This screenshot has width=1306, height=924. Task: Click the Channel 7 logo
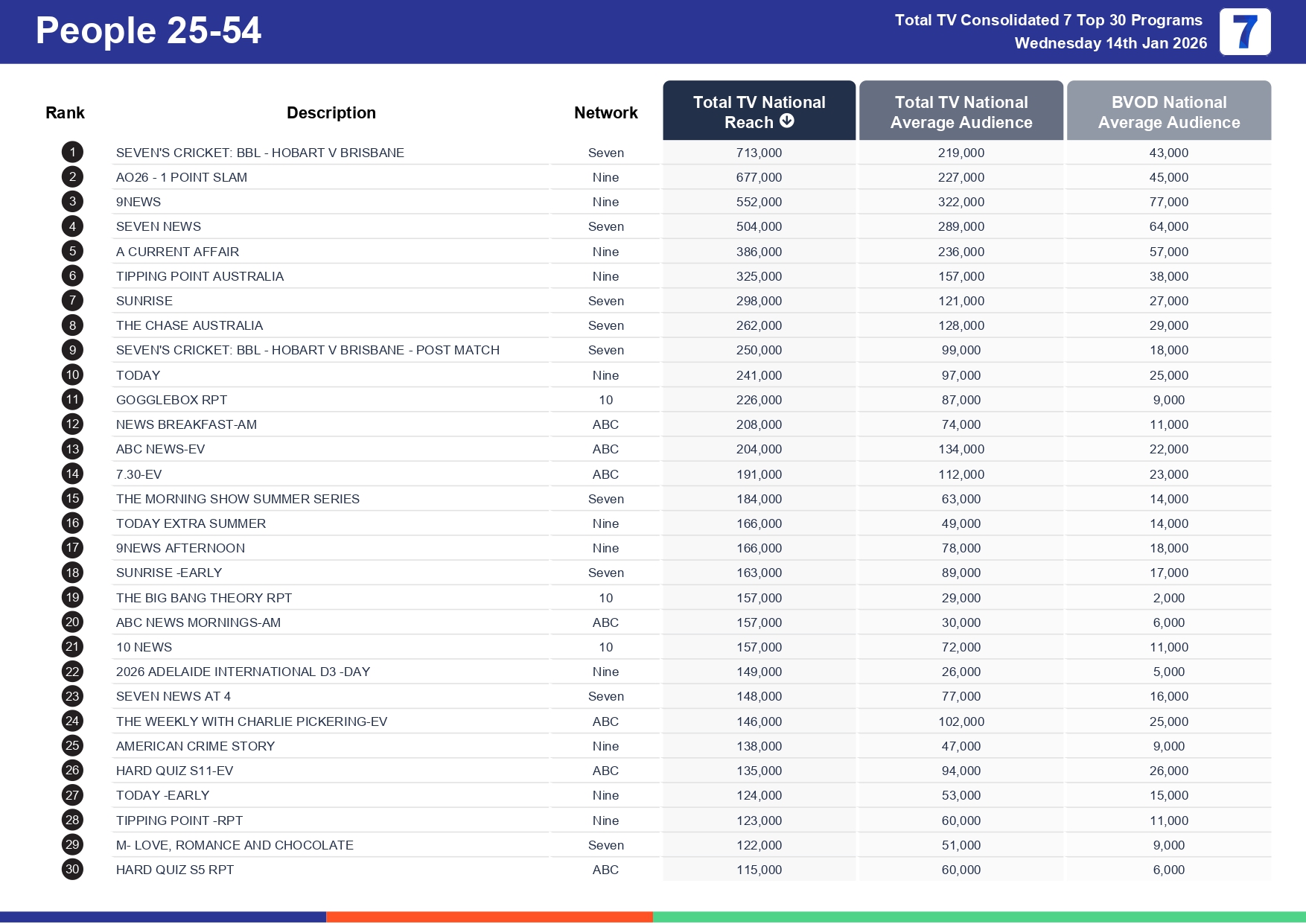(1244, 32)
